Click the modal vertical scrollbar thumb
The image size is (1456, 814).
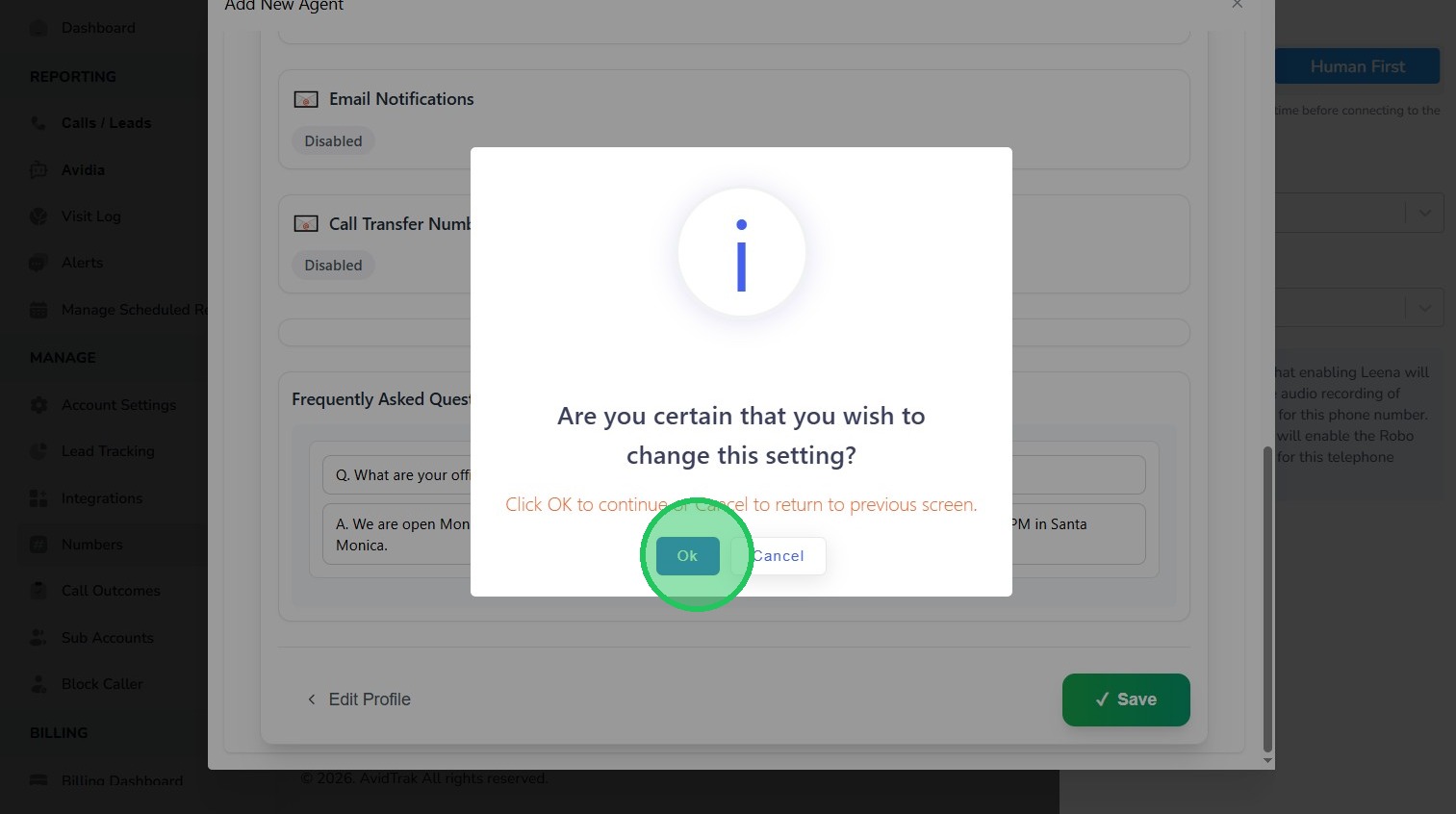tap(1267, 598)
